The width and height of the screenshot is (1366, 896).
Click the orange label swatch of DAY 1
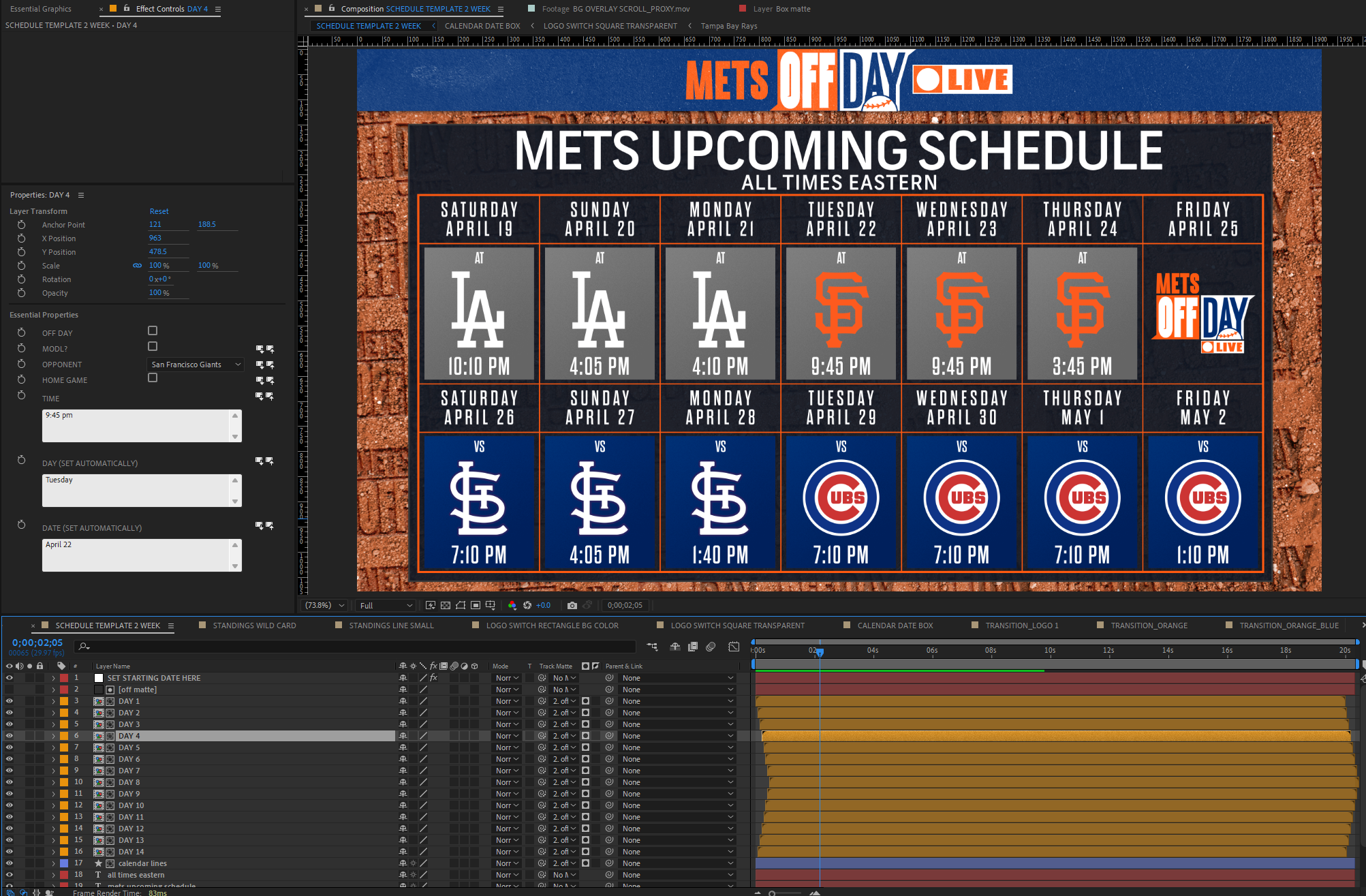point(64,701)
